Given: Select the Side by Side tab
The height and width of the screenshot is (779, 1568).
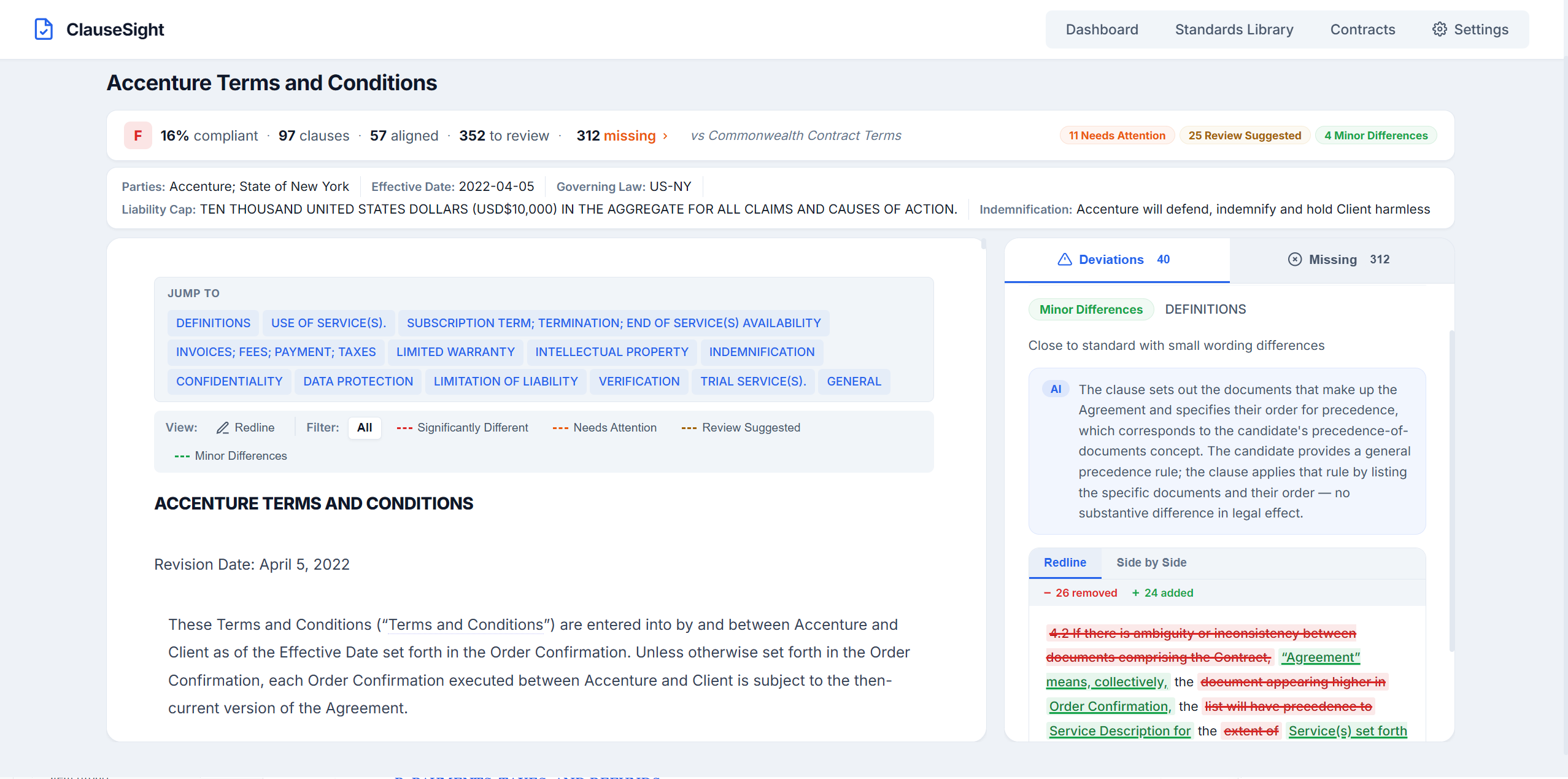Looking at the screenshot, I should click(x=1151, y=563).
